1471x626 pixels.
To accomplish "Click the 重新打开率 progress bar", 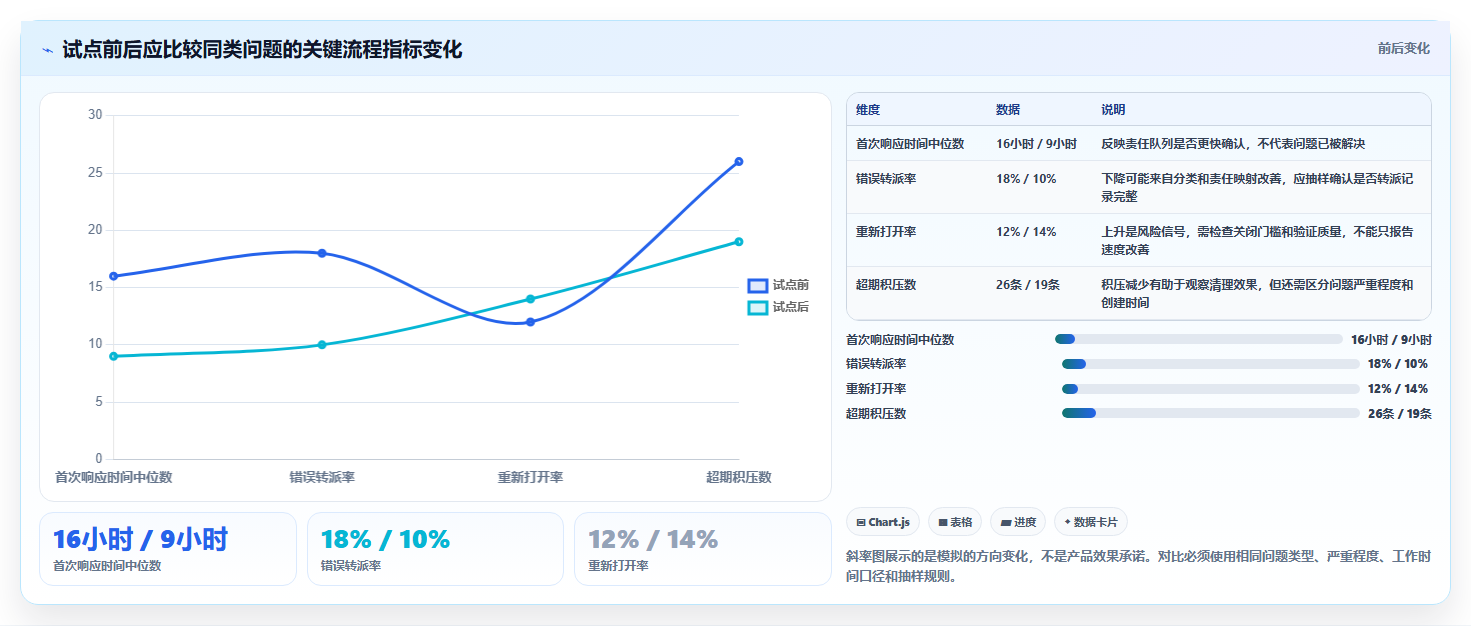I will pos(1210,389).
